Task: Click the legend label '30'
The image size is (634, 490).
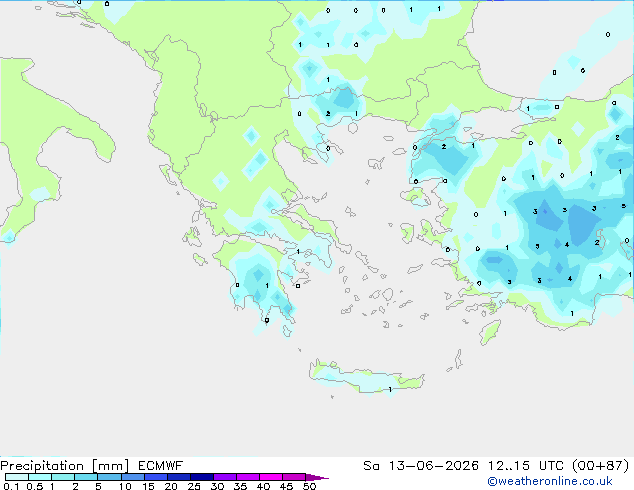Action: [x=217, y=486]
